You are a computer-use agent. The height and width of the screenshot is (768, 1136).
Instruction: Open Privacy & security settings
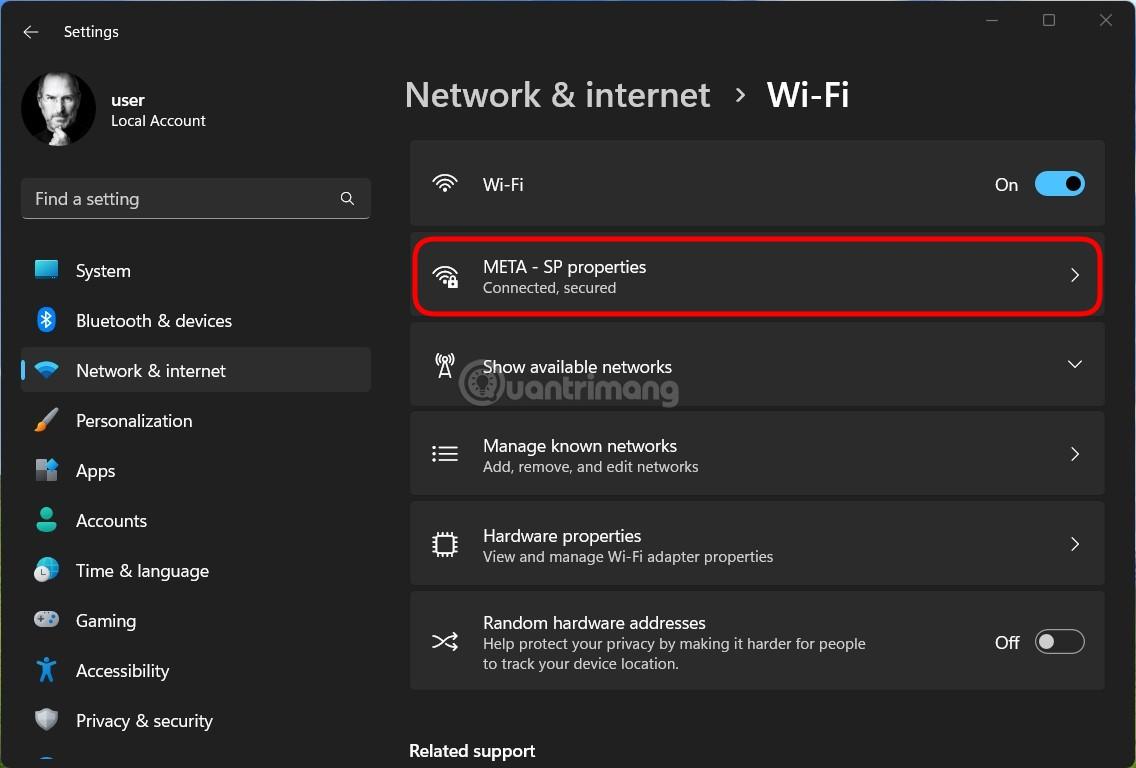(196, 720)
